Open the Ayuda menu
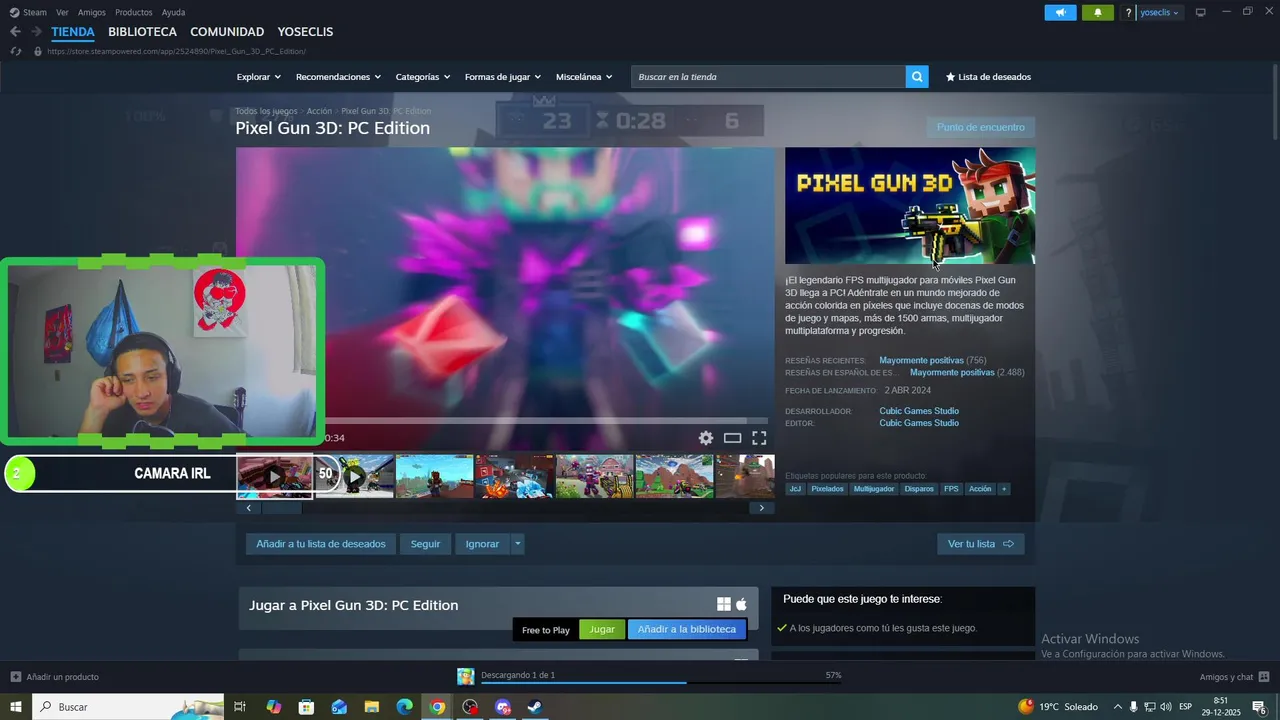 click(x=173, y=13)
